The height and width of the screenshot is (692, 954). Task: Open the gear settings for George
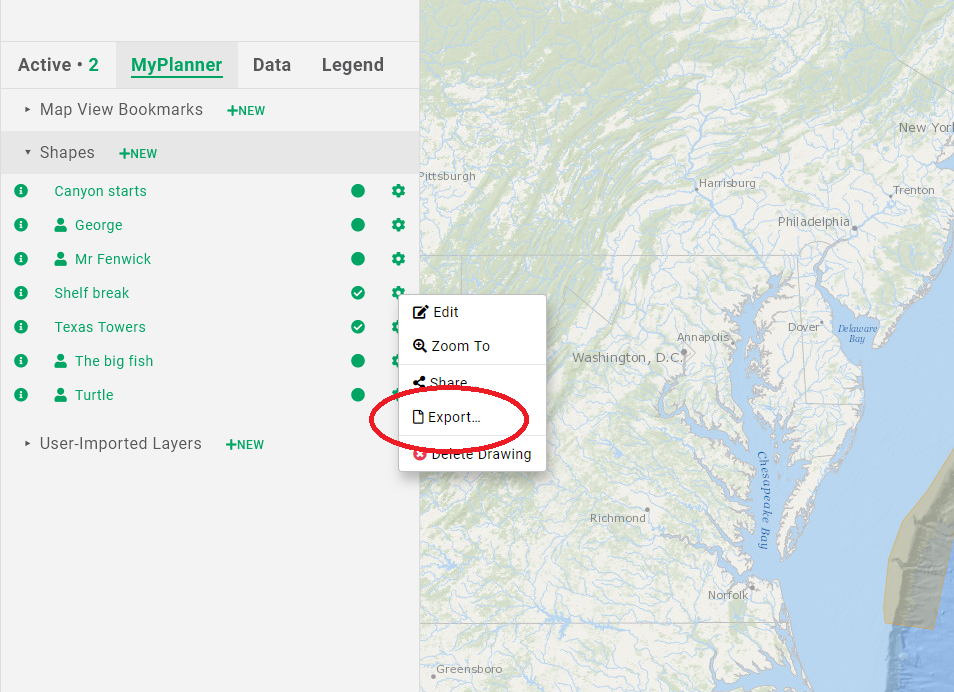tap(398, 225)
